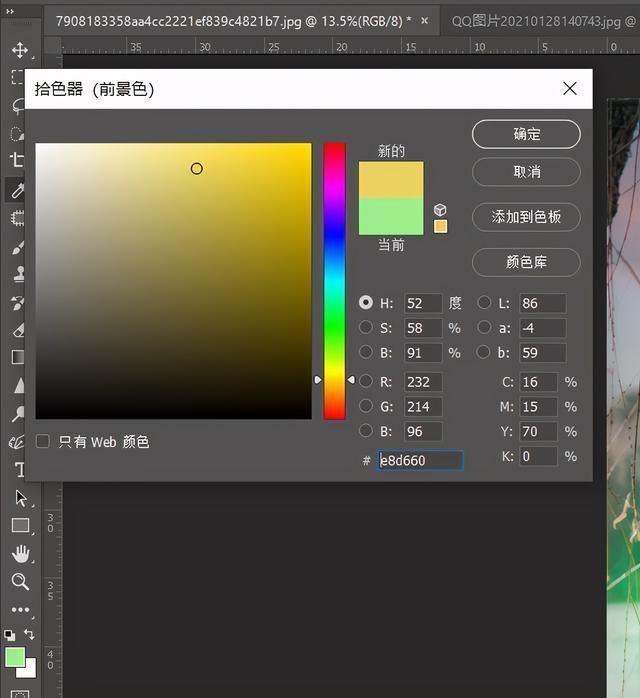This screenshot has height=698, width=640.
Task: Select the Dodge tool
Action: click(18, 414)
